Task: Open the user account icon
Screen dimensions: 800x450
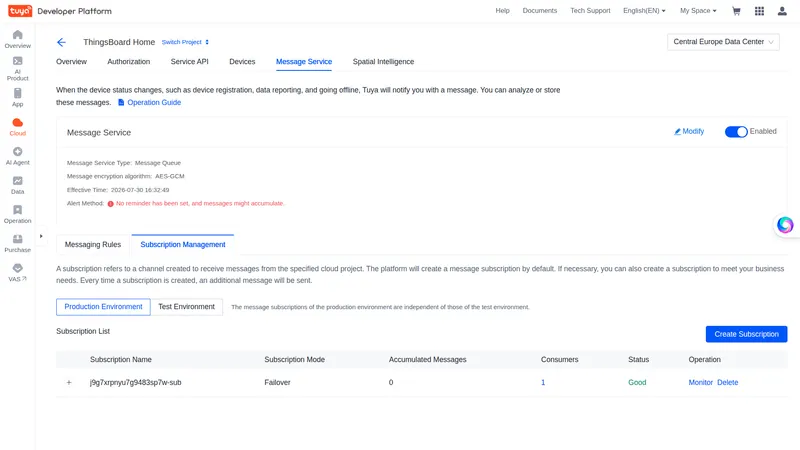Action: pyautogui.click(x=782, y=11)
